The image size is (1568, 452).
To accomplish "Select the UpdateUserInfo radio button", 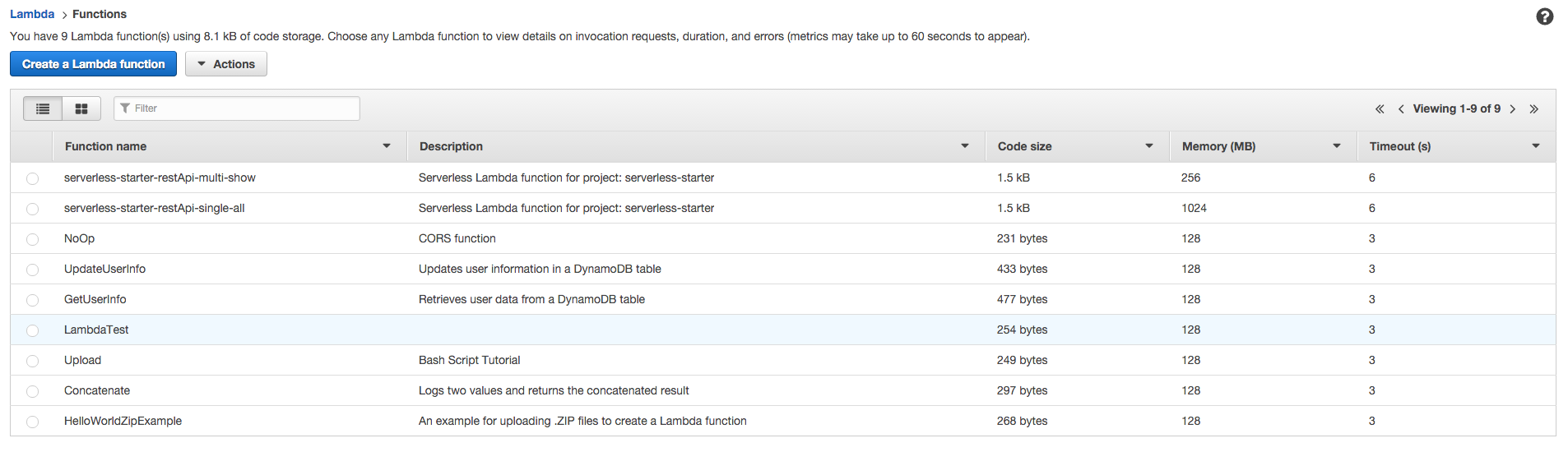I will [x=32, y=270].
